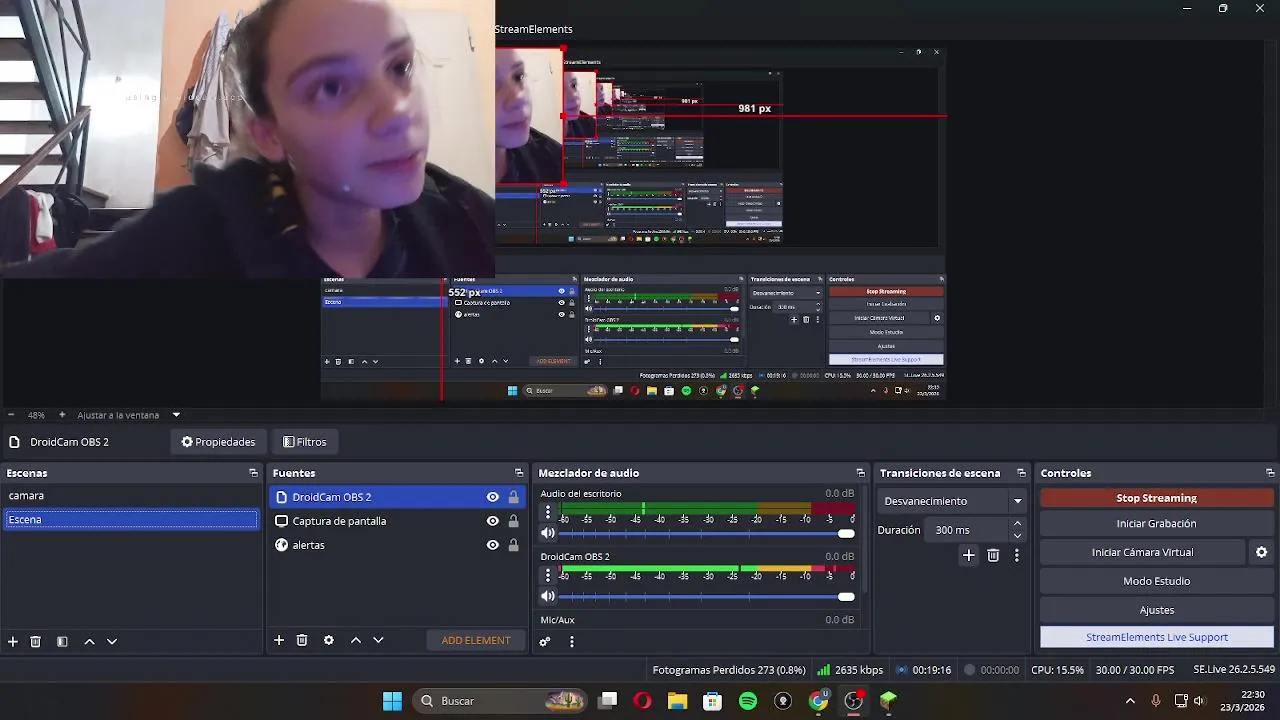Zoom in the preview with plus icon
This screenshot has height=720, width=1280.
[62, 415]
